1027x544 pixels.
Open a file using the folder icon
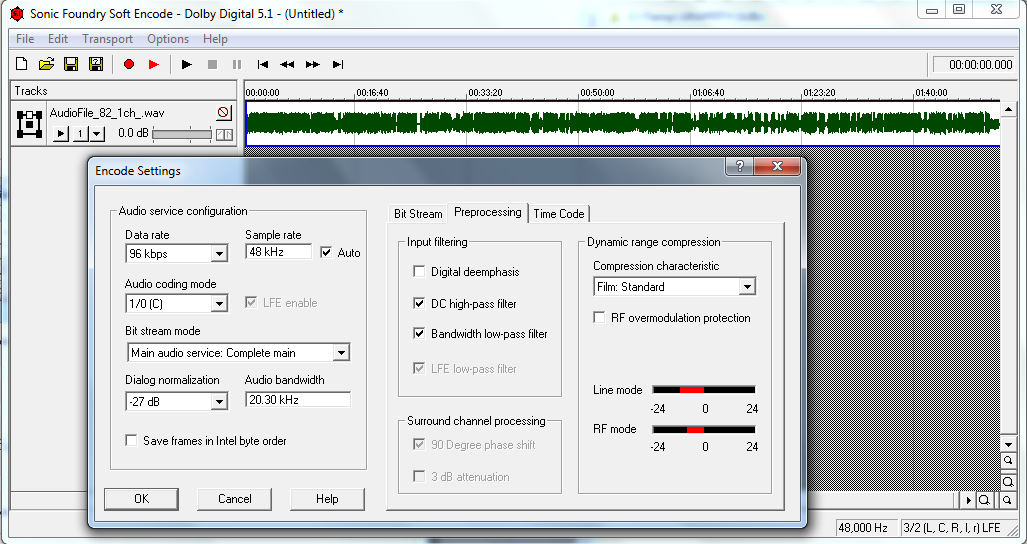46,64
